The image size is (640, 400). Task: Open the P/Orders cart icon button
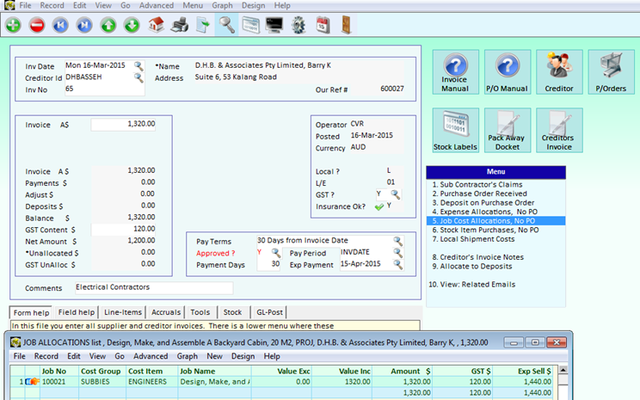(x=611, y=72)
